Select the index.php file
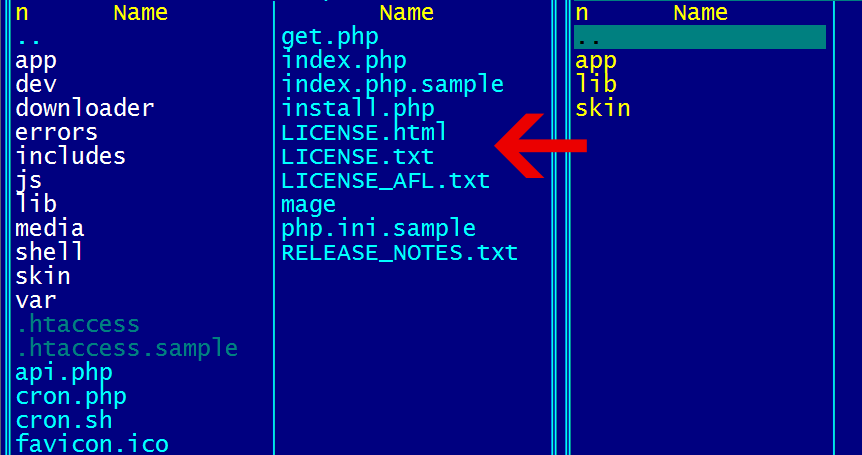 tap(344, 60)
